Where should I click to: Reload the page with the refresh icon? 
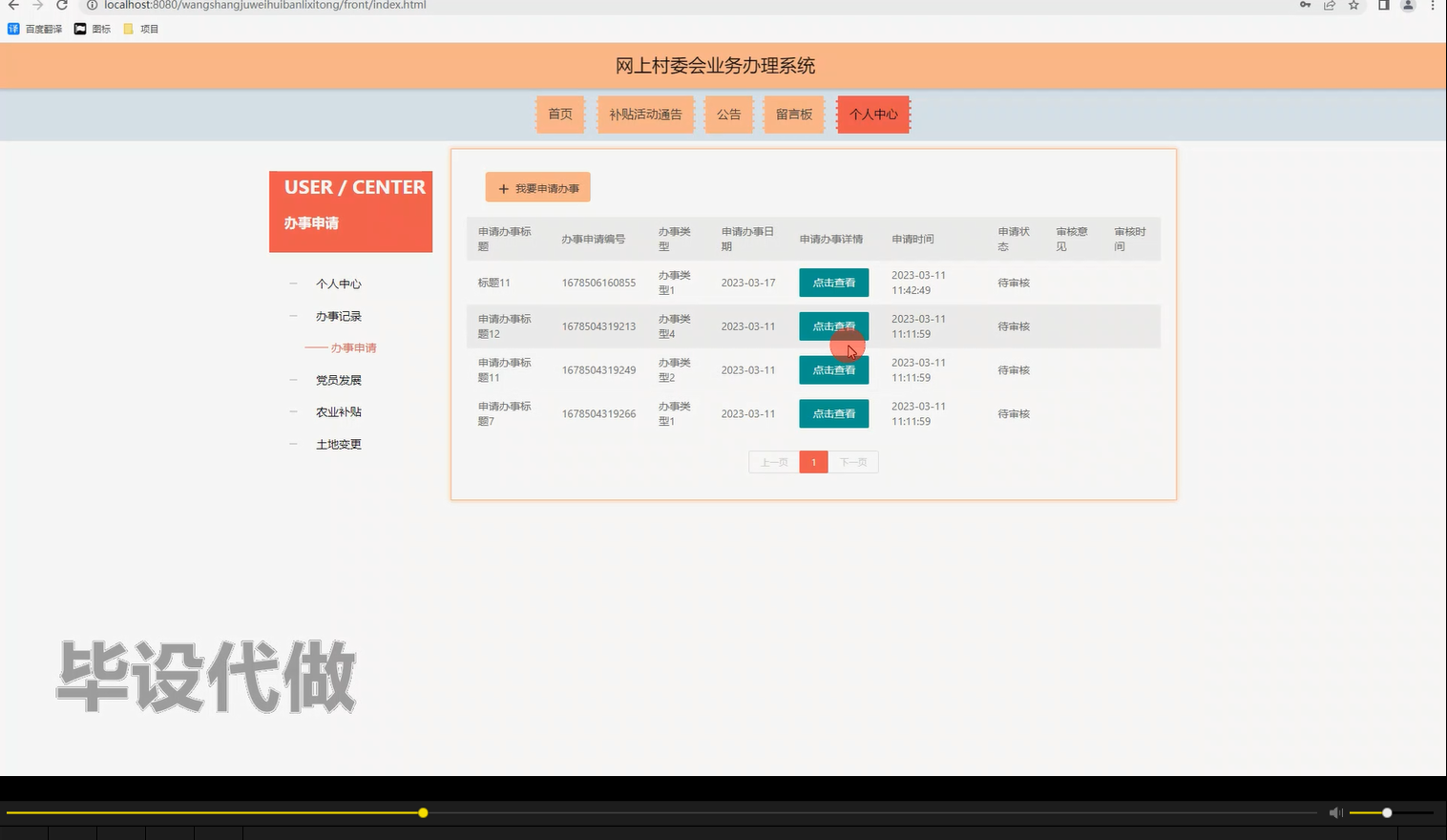[62, 5]
